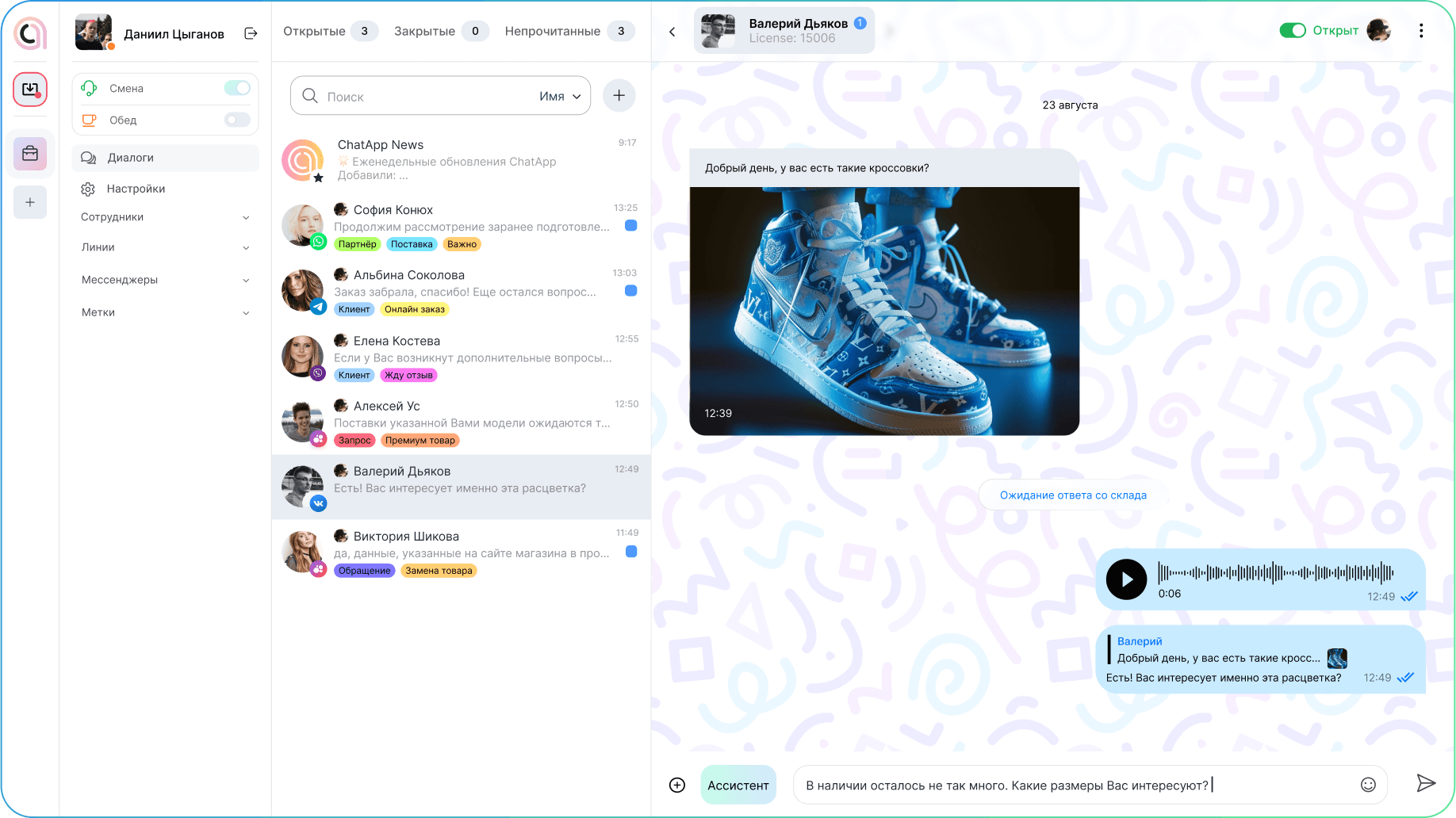Click the logout icon next to Даниил Цыганов
The height and width of the screenshot is (818, 1456).
(251, 33)
